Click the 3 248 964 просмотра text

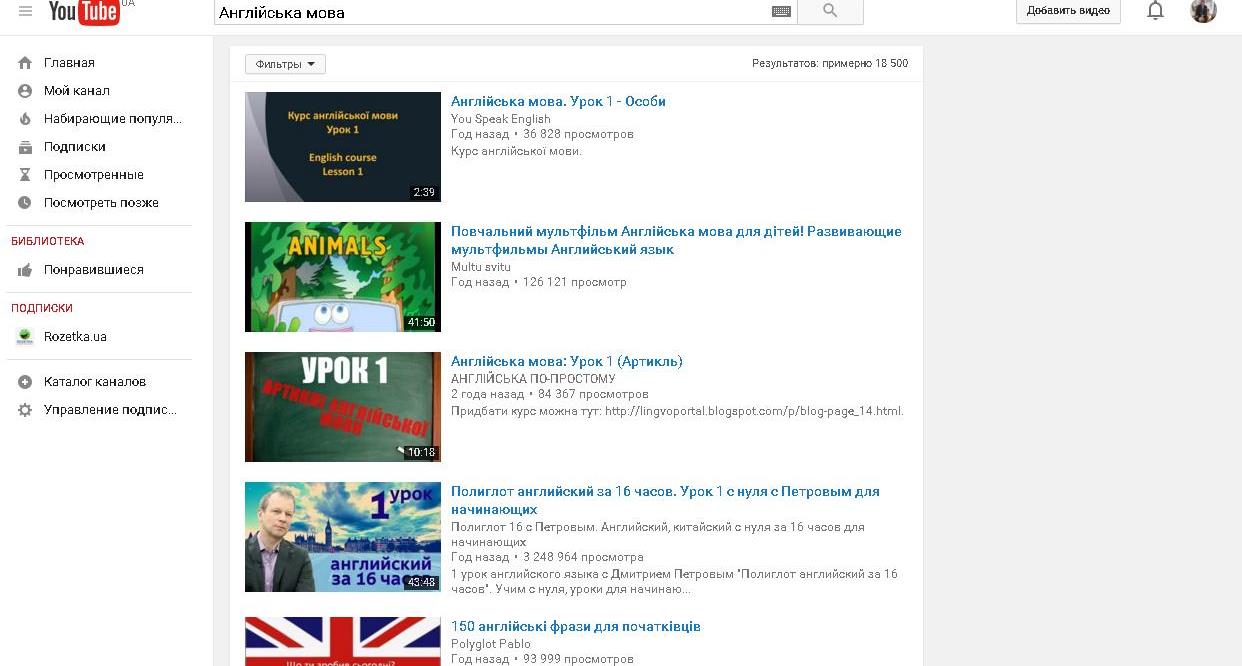click(x=583, y=557)
